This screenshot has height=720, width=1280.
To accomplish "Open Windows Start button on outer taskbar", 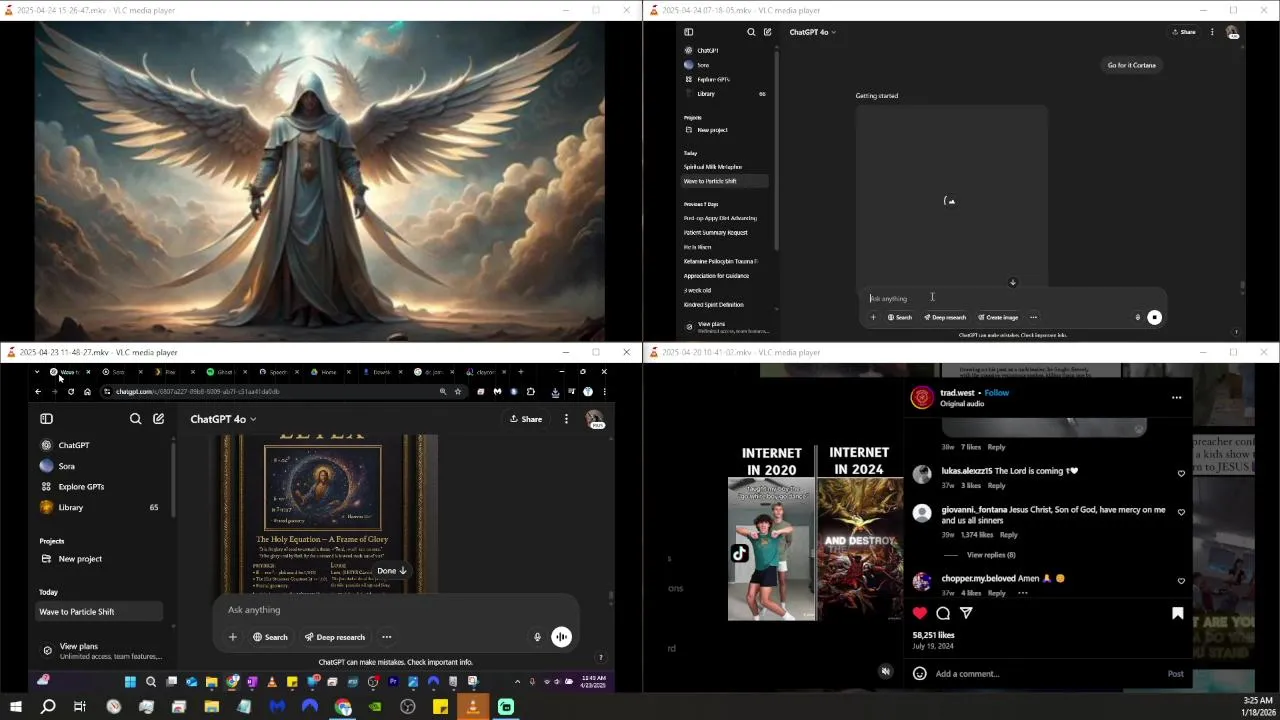I will pos(15,707).
